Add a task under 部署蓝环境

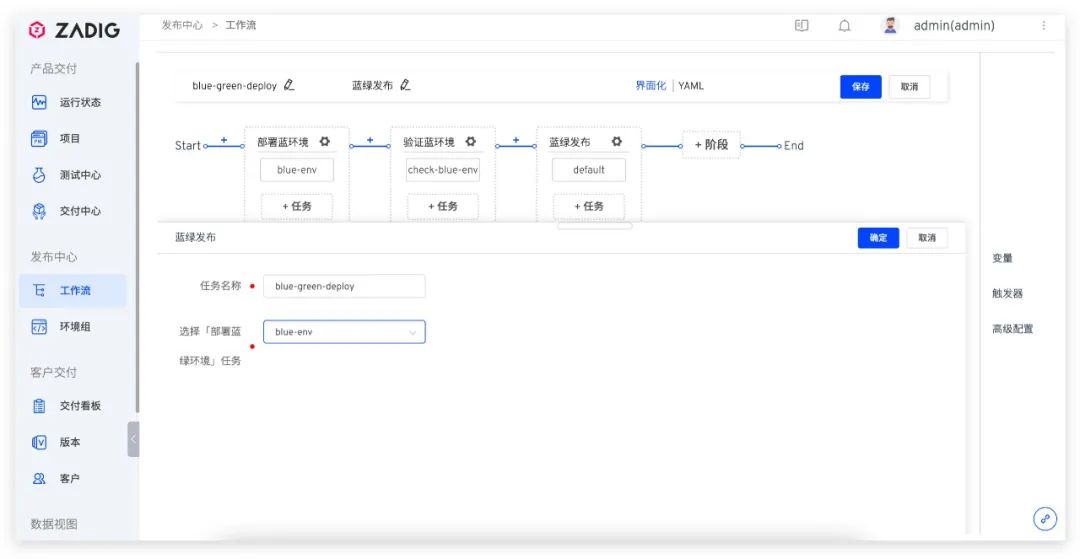pos(297,206)
